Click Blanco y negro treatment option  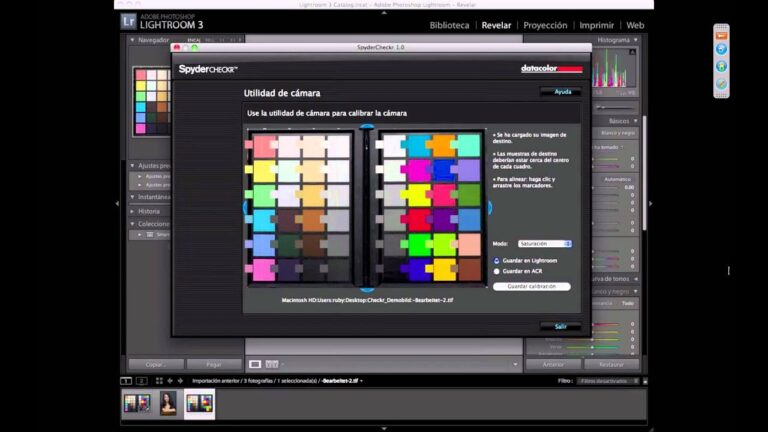618,133
